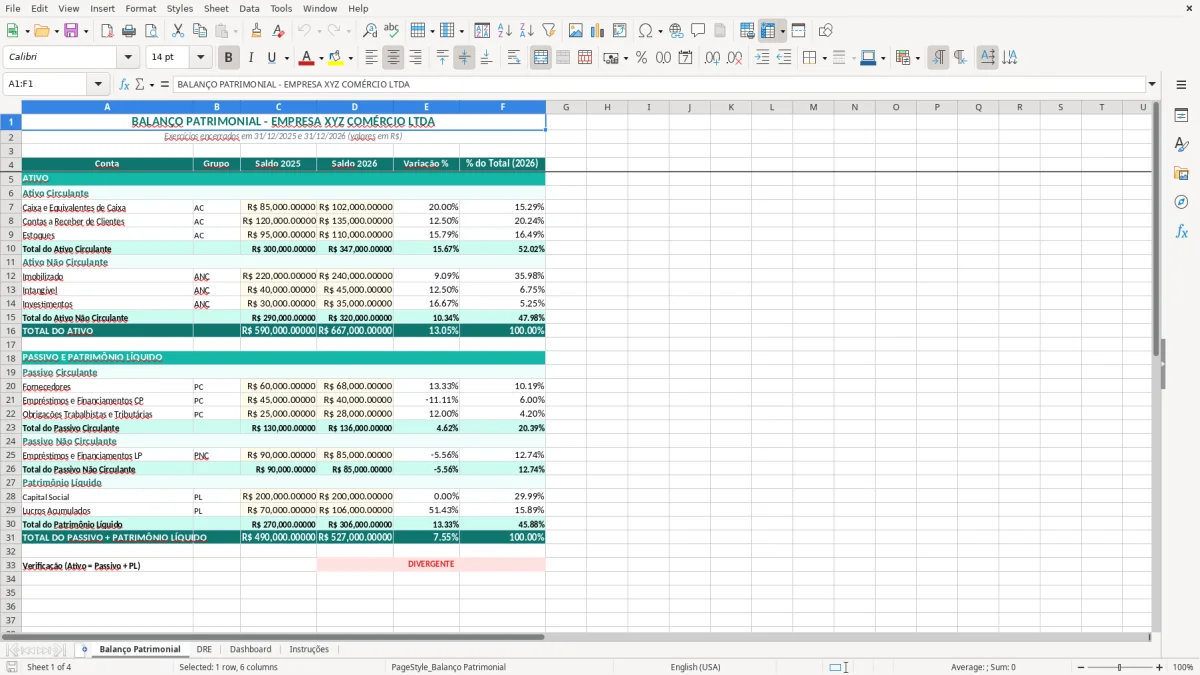
Task: Click the Copy icon
Action: (x=199, y=31)
